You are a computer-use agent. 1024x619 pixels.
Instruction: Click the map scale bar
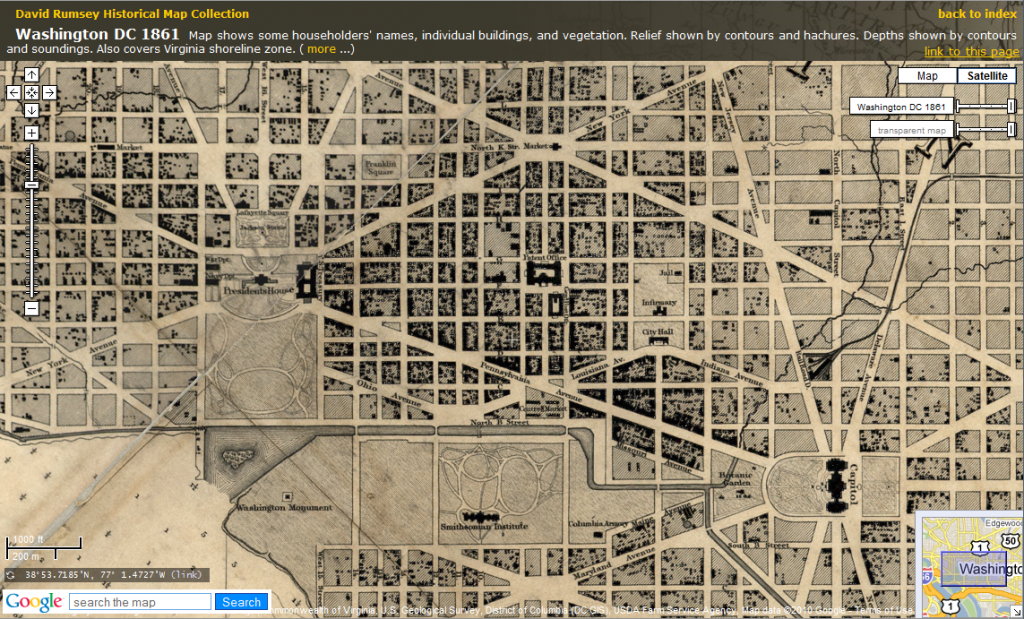pyautogui.click(x=44, y=548)
